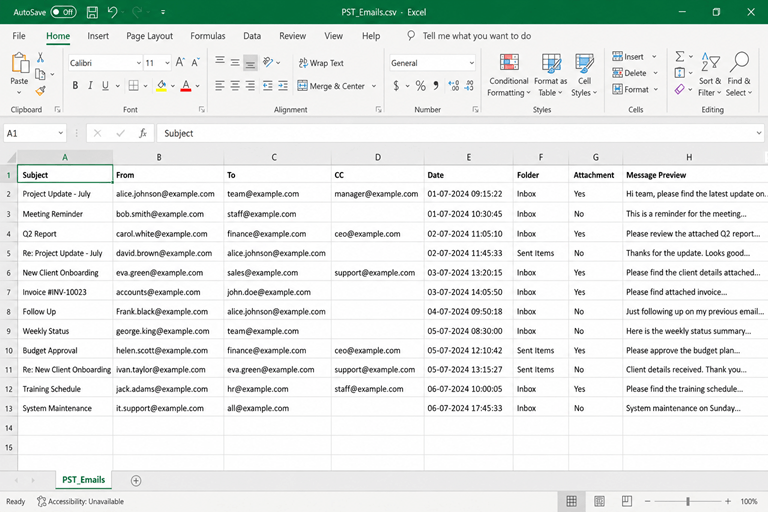Click the Save icon in title bar
768x512 pixels.
pyautogui.click(x=92, y=12)
